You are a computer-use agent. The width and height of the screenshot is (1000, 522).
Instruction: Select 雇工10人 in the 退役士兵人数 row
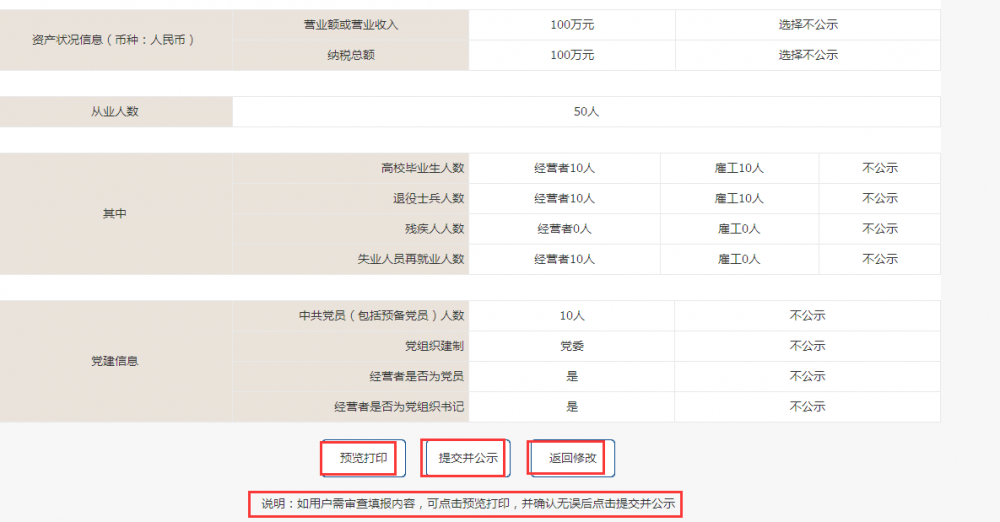(740, 198)
